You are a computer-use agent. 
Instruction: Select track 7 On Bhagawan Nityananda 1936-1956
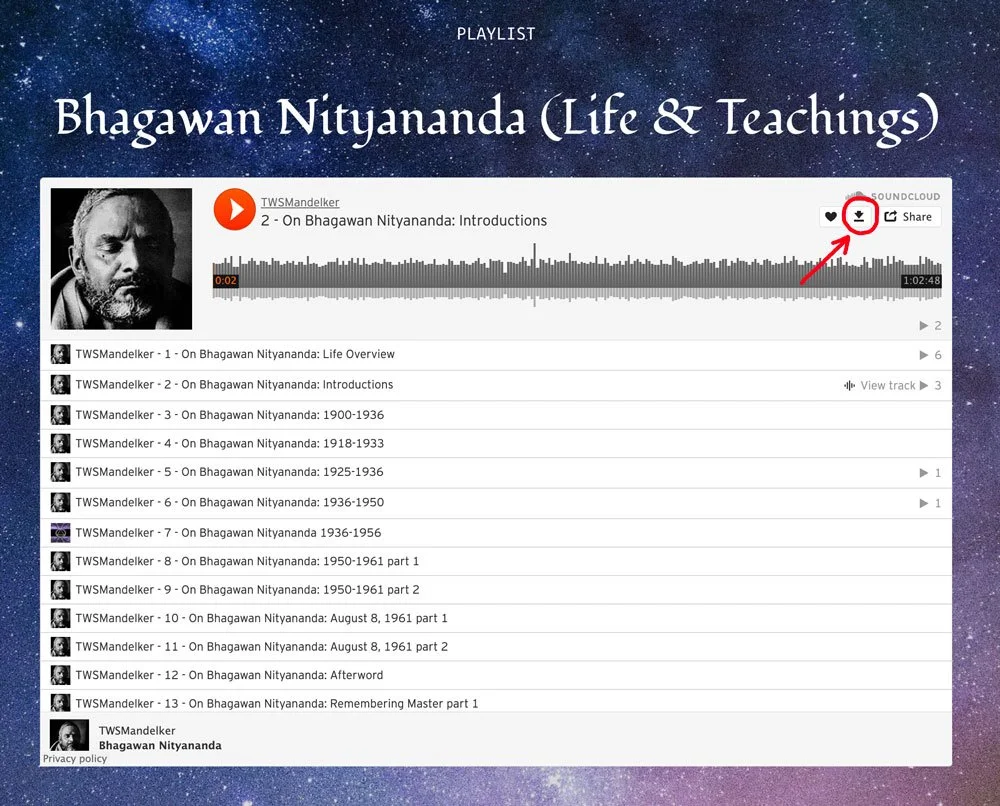tap(496, 533)
